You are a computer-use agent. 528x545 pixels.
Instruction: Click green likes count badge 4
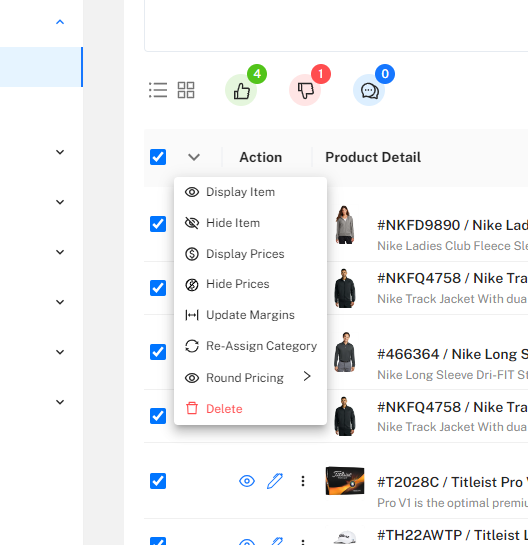click(x=257, y=74)
